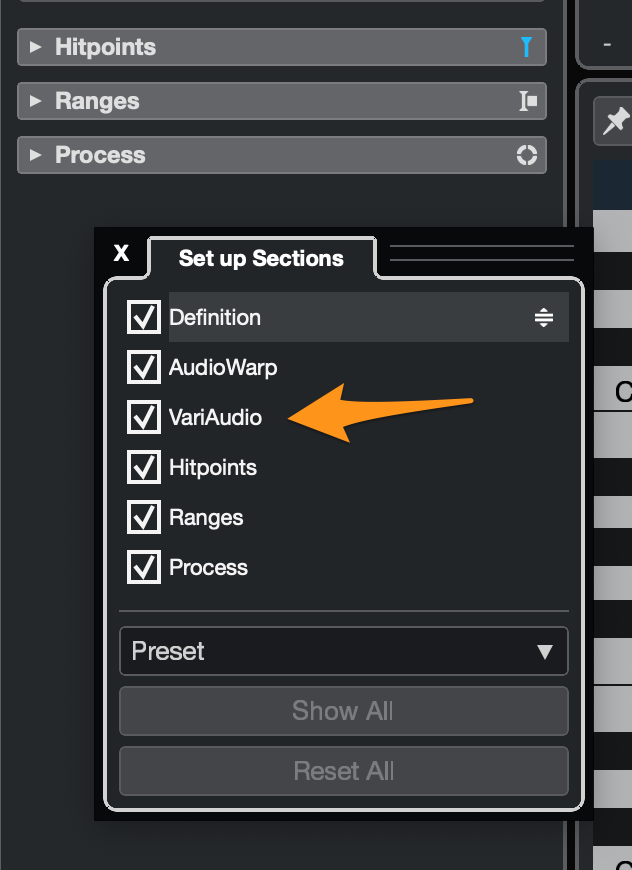Click the Definition reorder handle icon

(x=543, y=318)
